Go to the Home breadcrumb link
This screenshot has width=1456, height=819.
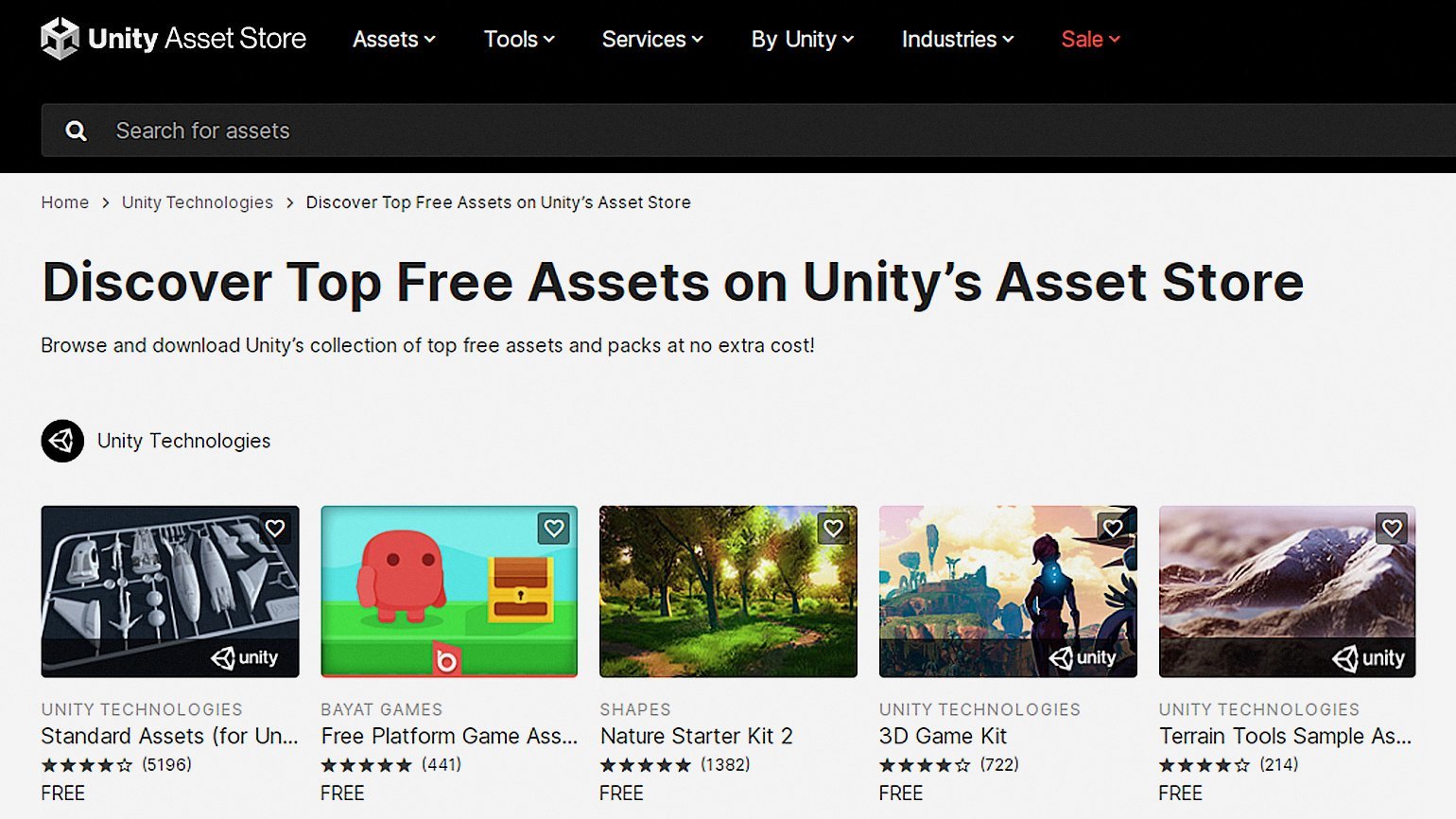(65, 202)
